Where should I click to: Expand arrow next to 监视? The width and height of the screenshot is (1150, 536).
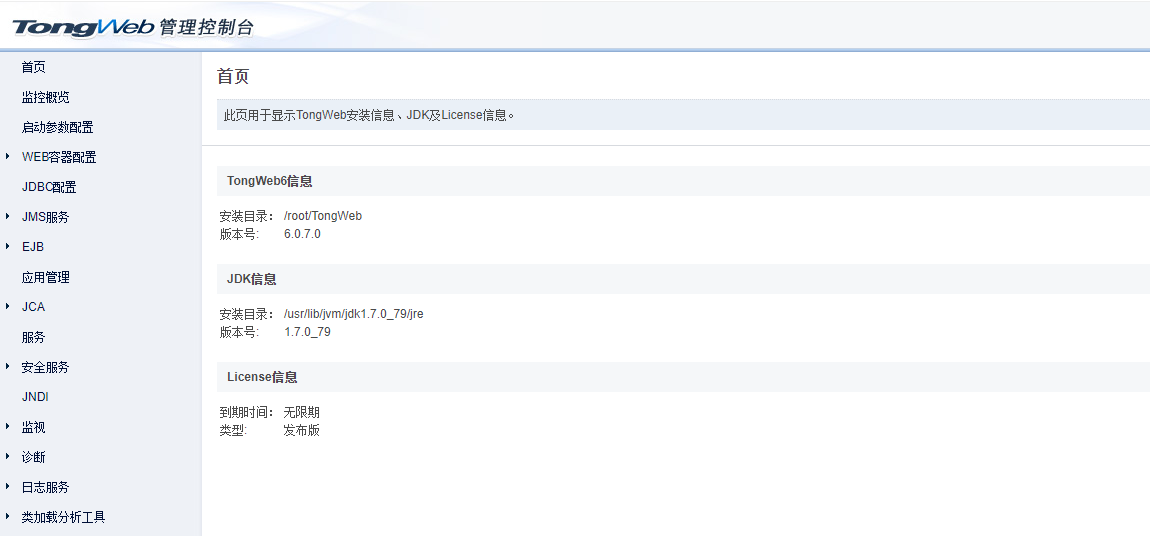tap(7, 426)
